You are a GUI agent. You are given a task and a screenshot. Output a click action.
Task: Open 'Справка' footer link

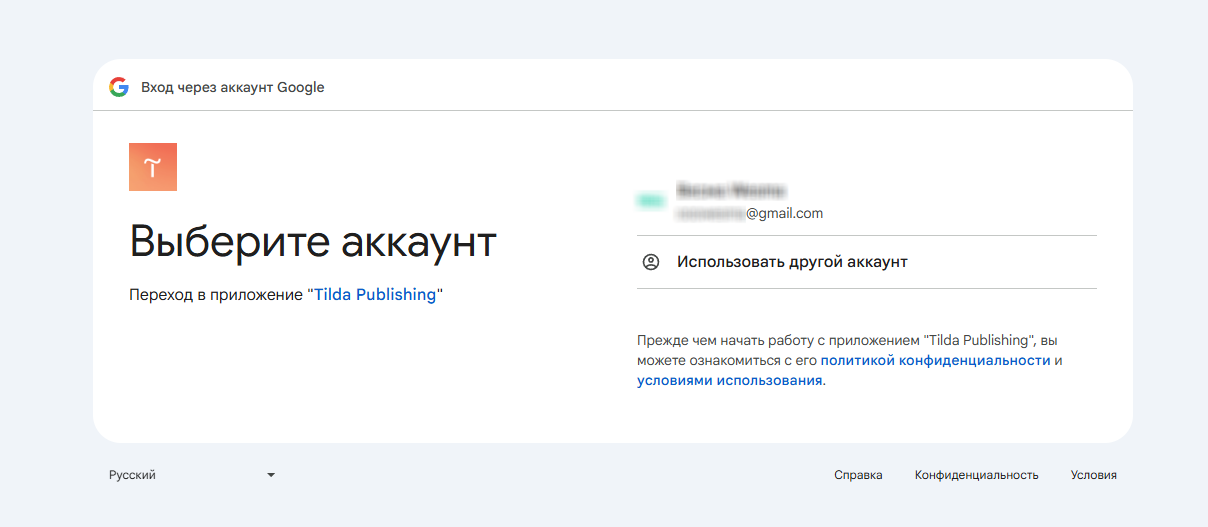tap(858, 475)
